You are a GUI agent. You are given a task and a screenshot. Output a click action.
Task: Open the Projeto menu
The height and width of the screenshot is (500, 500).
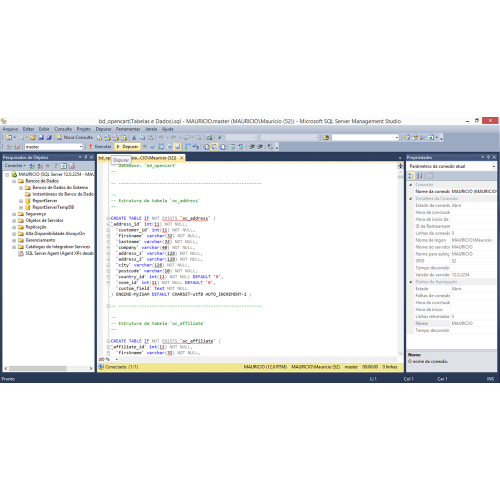click(x=84, y=129)
